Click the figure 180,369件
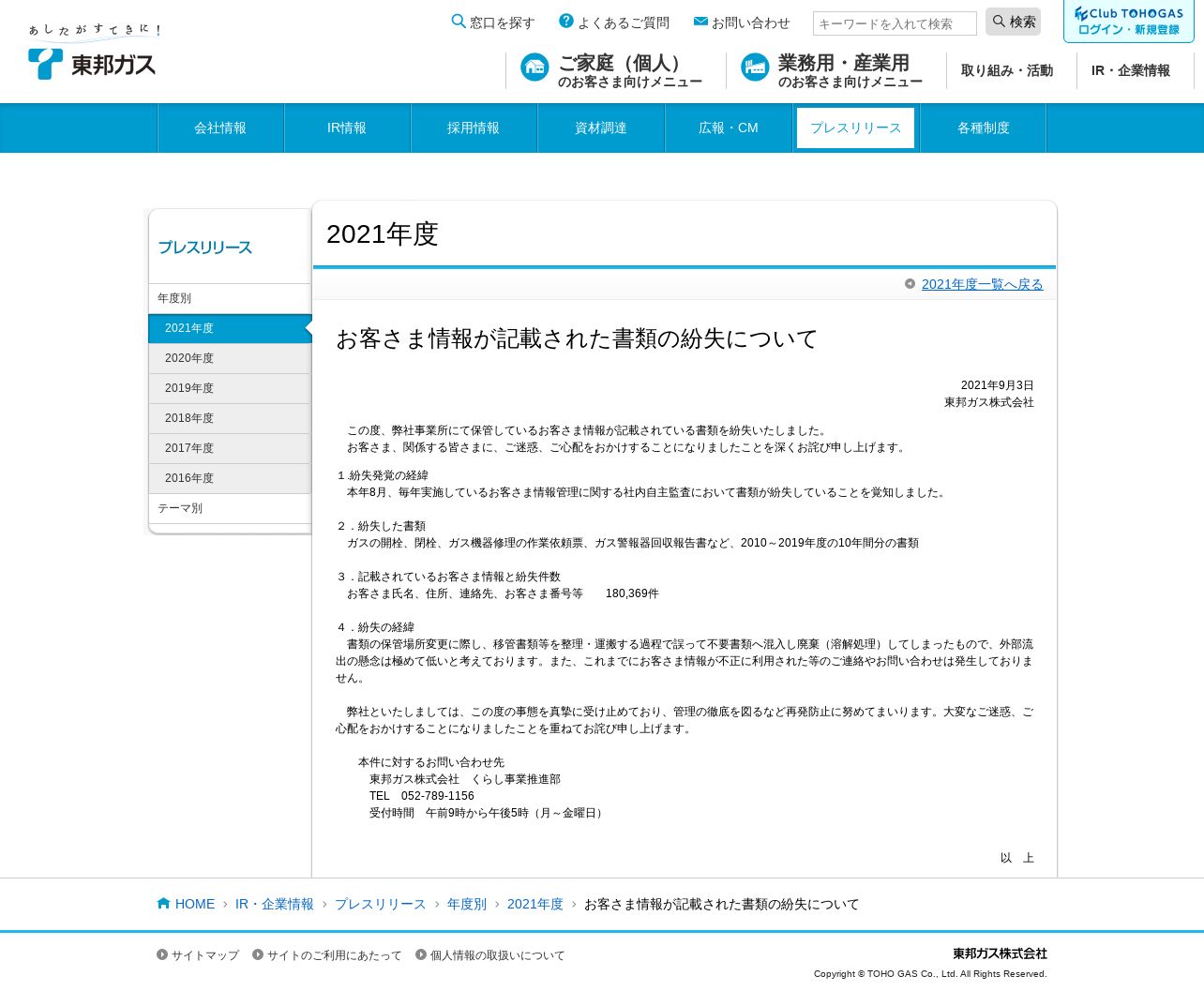 [632, 593]
